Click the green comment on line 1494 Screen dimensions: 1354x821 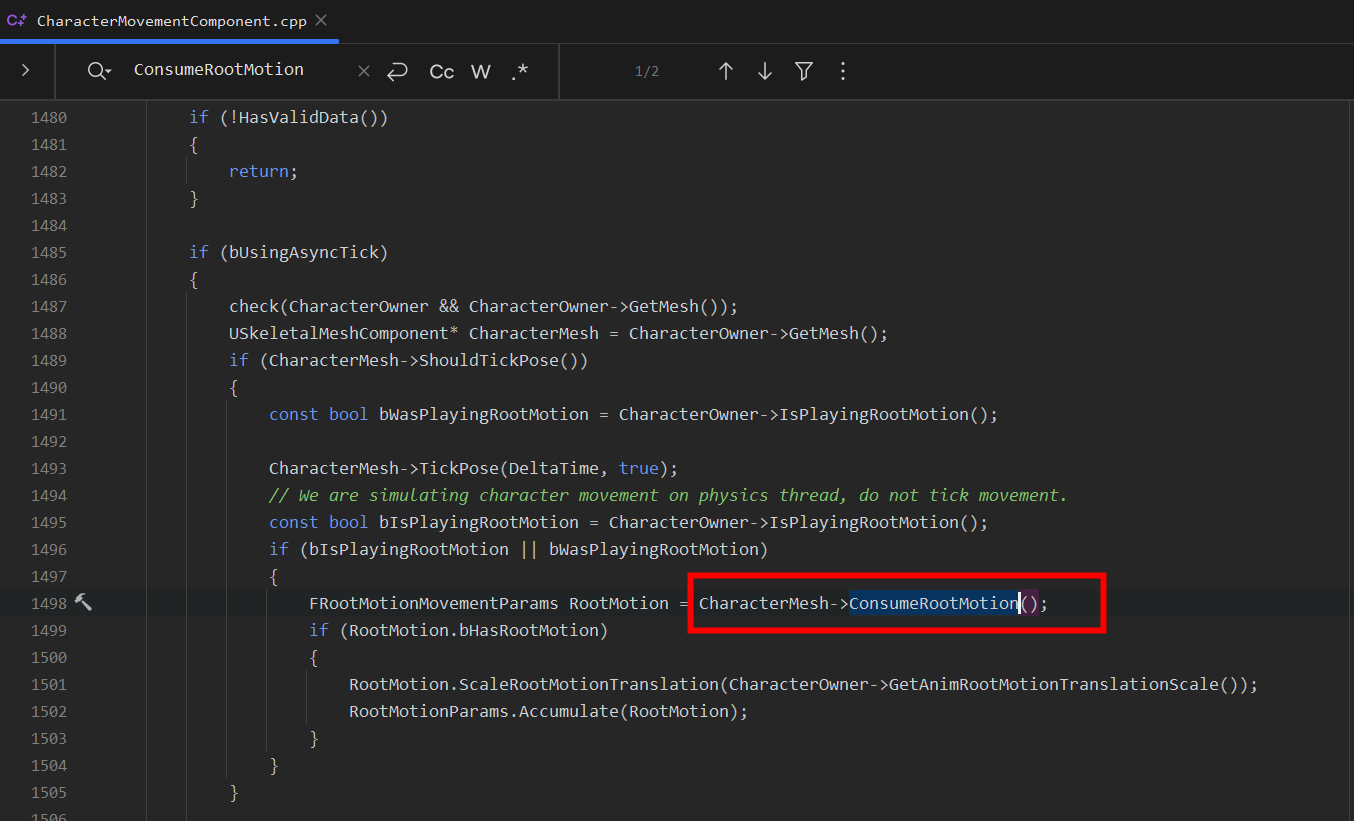click(668, 495)
